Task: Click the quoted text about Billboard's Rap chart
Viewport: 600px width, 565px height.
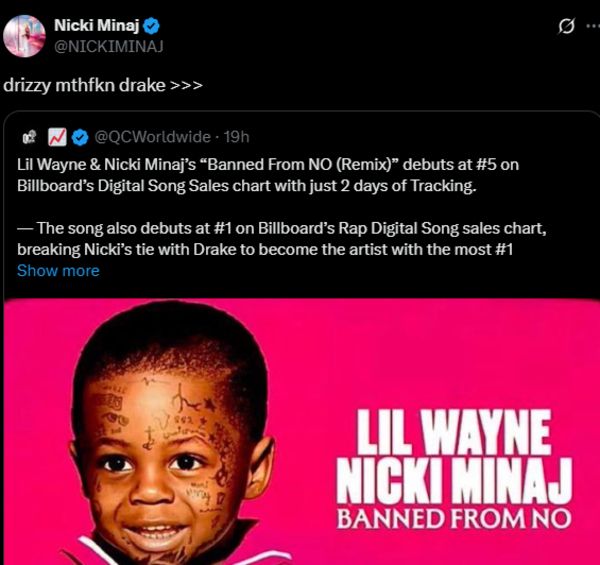Action: point(282,239)
